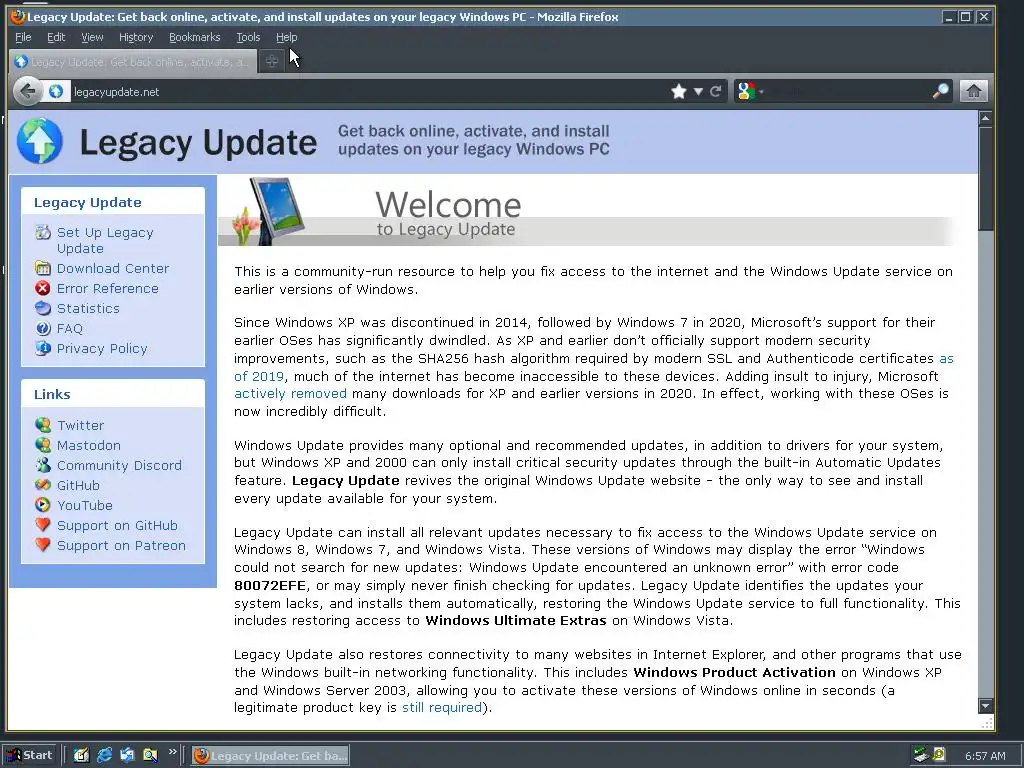Select the Legacy Update browser tab
The image size is (1024, 768).
133,61
